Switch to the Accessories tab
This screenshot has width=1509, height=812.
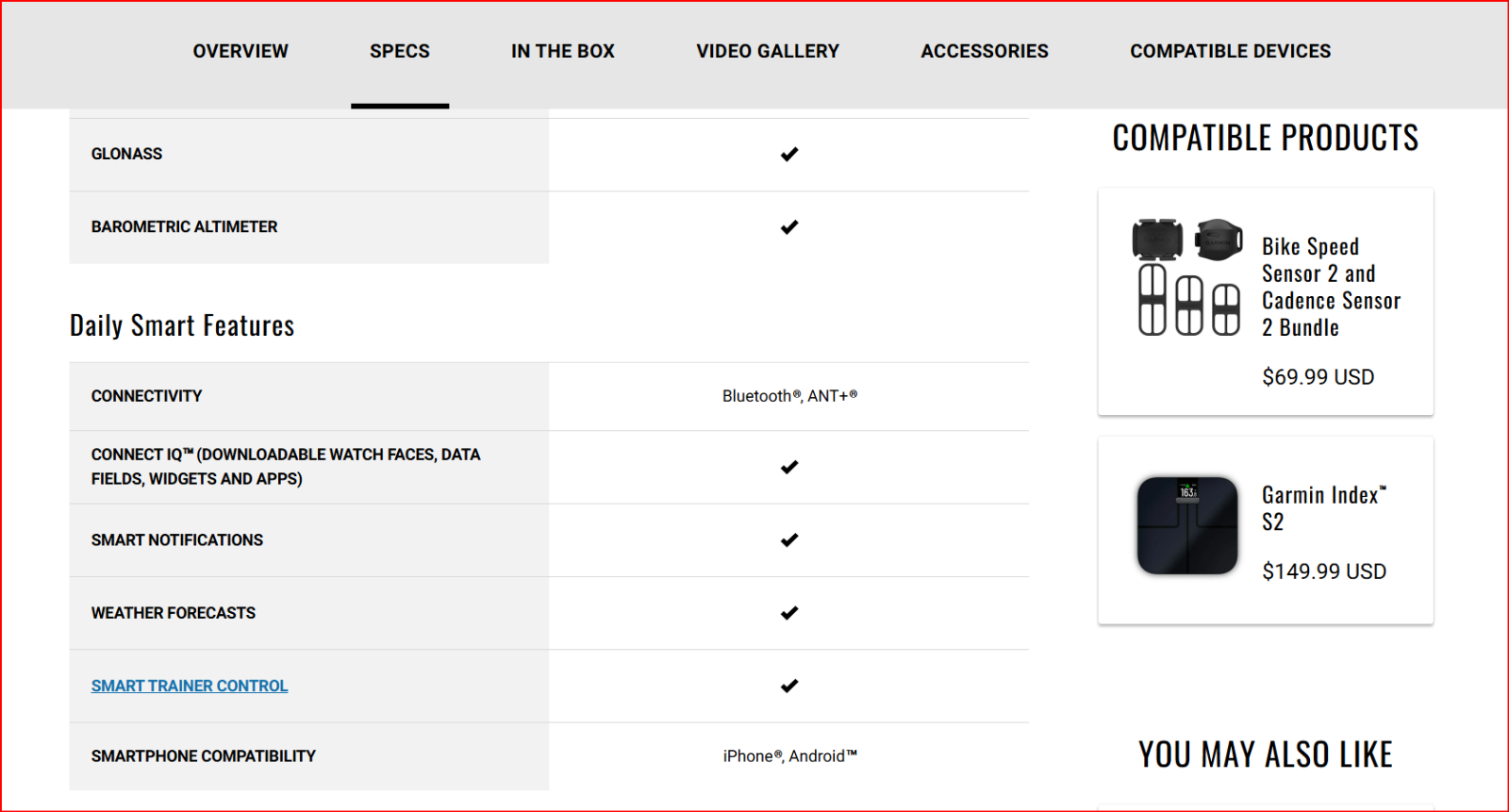985,51
